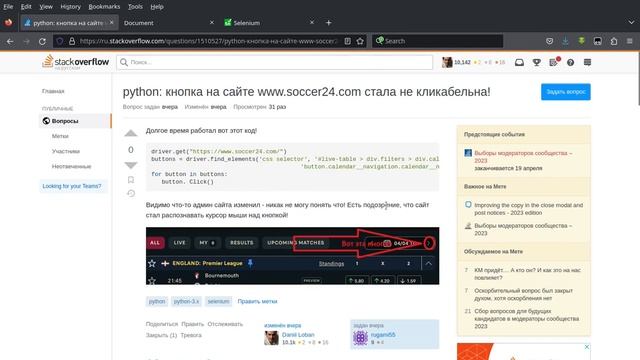Open the Pocket save icon
Viewport: 640px width, 360px height.
(549, 41)
